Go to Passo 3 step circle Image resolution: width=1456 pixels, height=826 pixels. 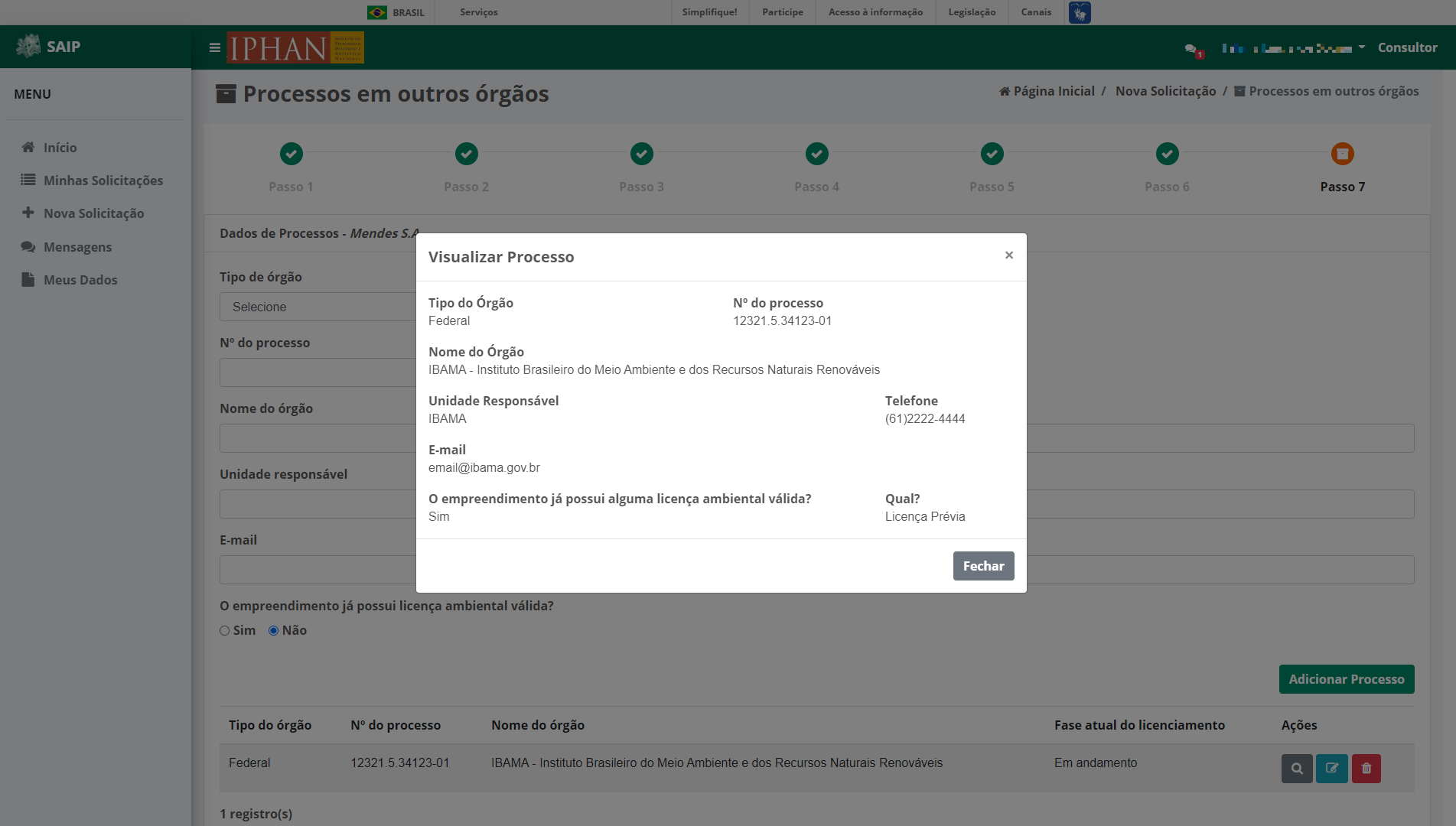[641, 154]
